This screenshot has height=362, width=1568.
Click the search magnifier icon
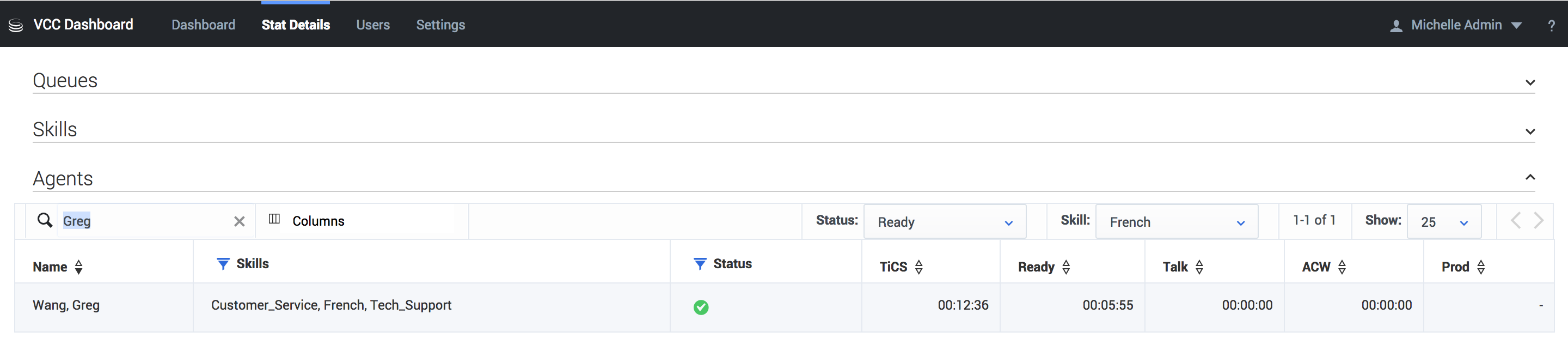[x=45, y=220]
